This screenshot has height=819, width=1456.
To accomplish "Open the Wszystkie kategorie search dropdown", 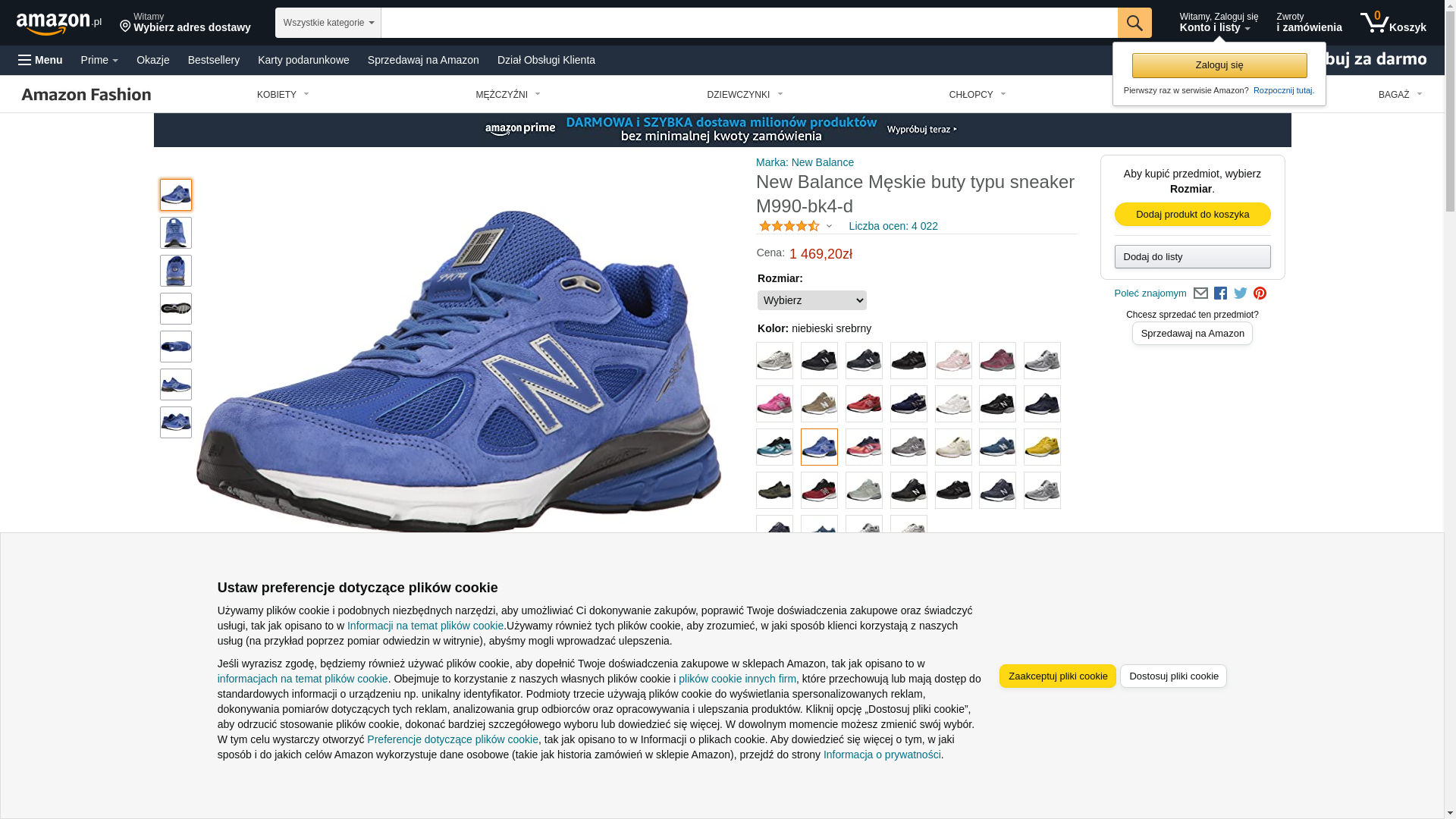I will (x=328, y=23).
